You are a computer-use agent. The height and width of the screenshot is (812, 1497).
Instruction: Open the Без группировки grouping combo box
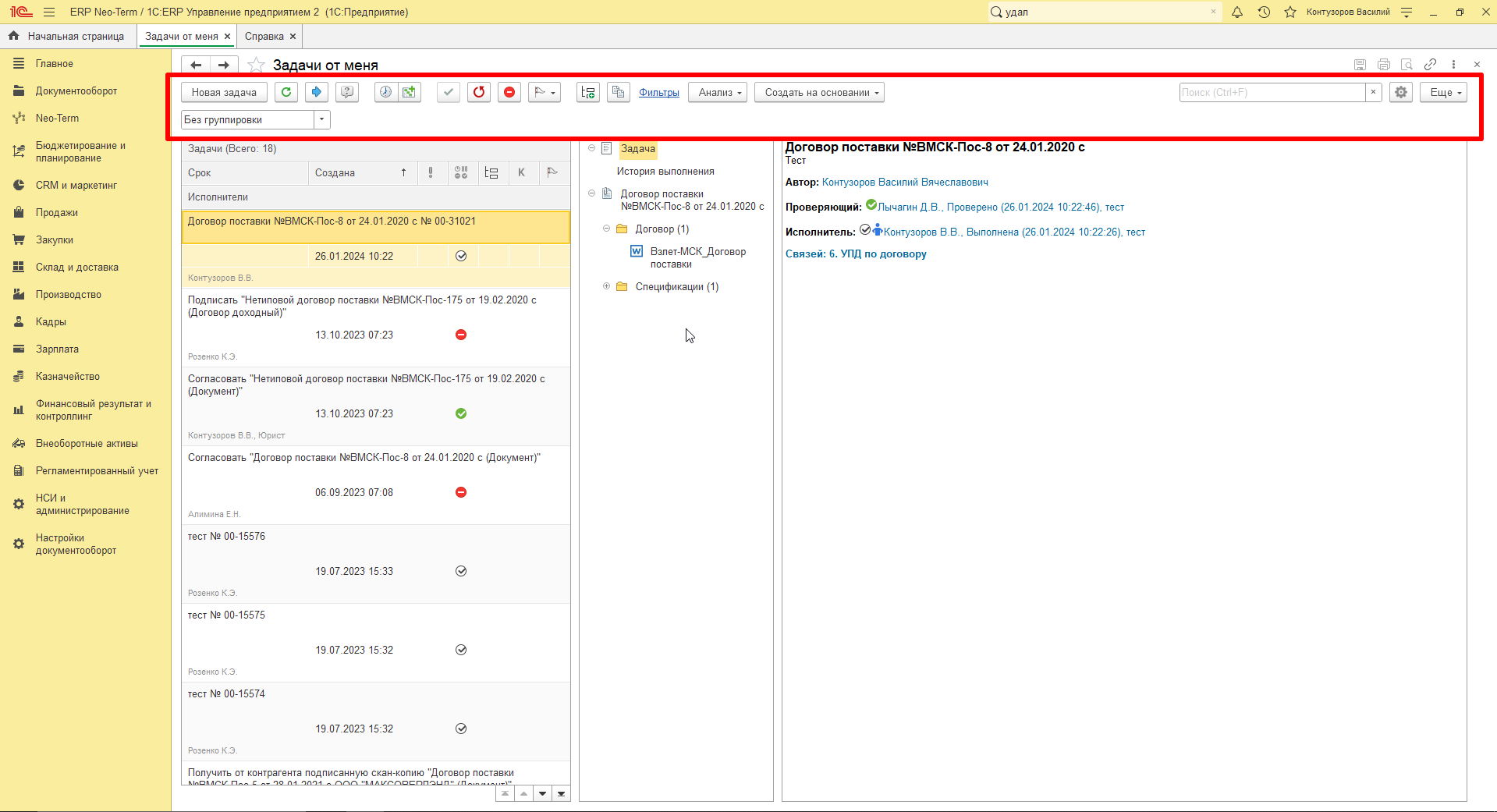321,119
